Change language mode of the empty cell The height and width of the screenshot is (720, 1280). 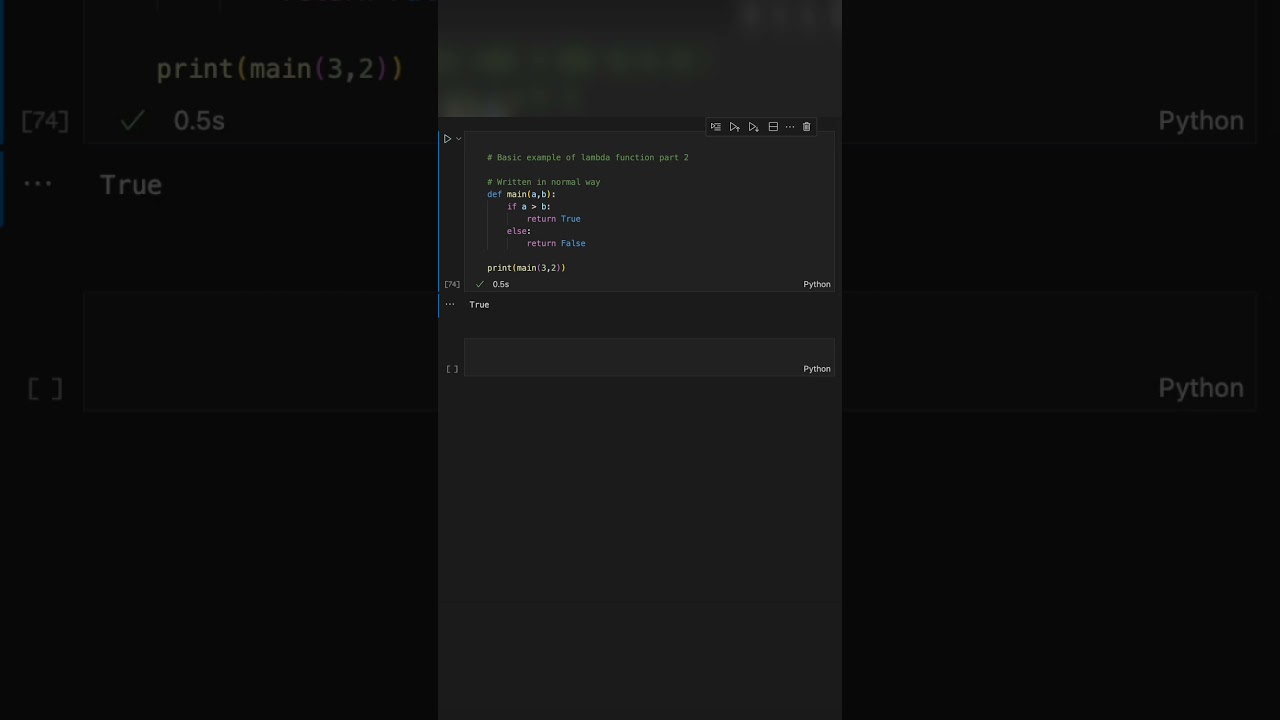click(x=817, y=369)
